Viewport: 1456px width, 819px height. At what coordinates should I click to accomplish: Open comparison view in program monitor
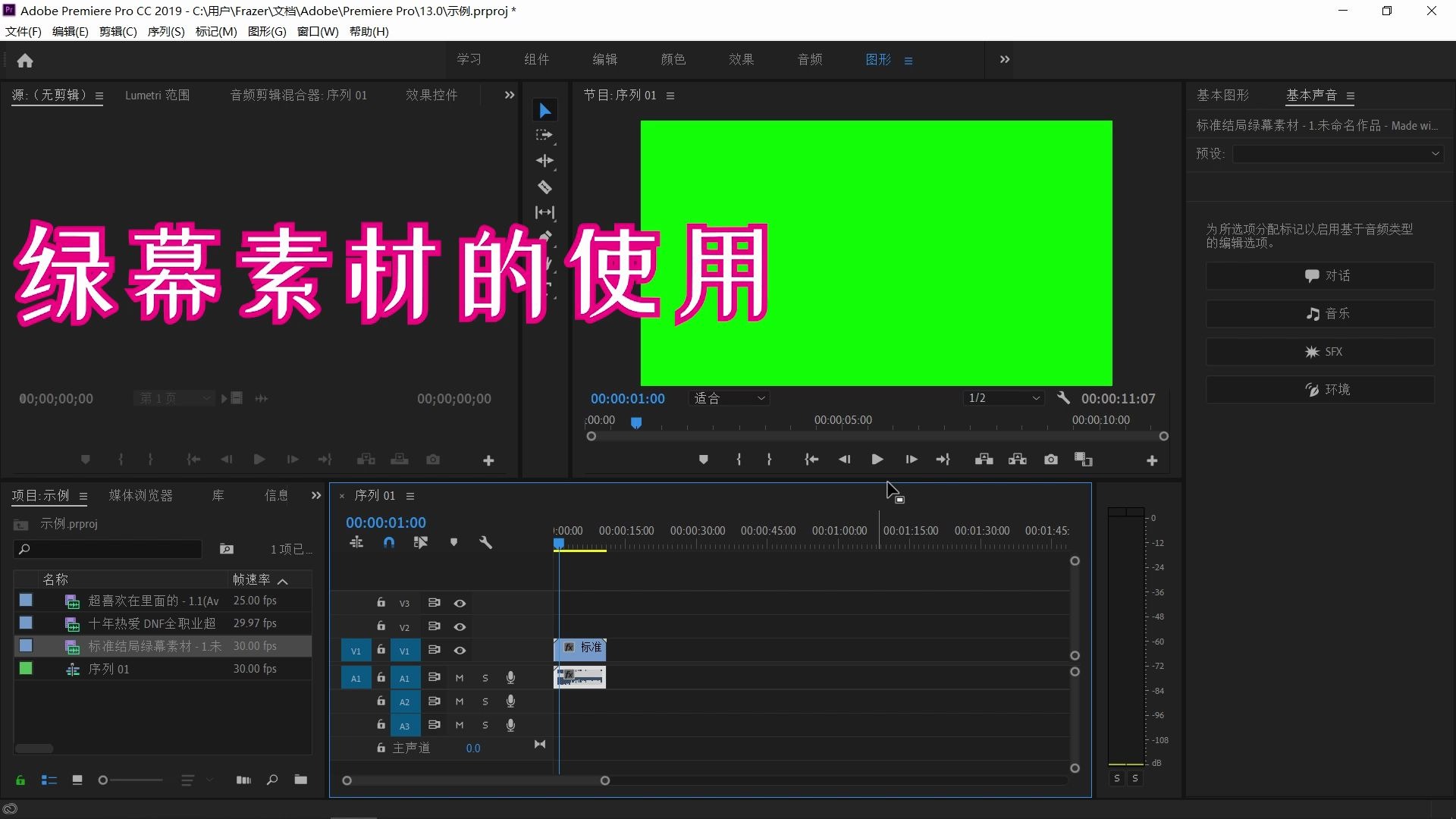(1084, 460)
